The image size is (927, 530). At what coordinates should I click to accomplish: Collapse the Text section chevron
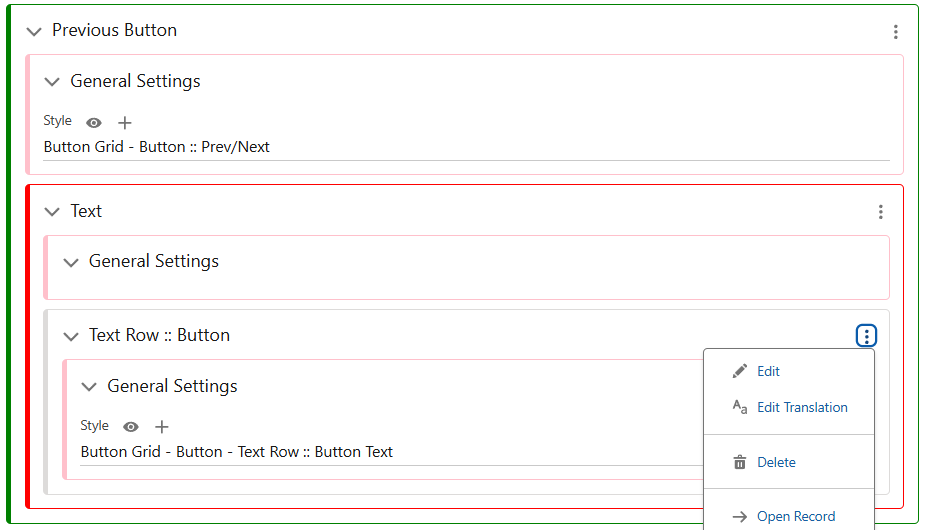[x=52, y=212]
